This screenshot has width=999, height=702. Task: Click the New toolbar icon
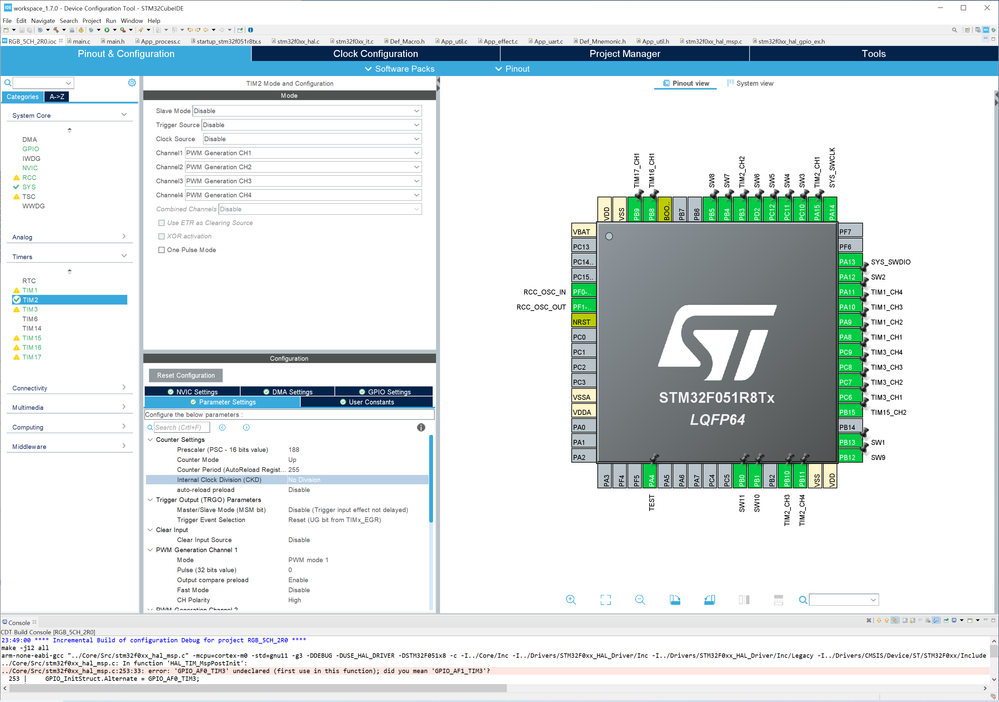[6, 30]
